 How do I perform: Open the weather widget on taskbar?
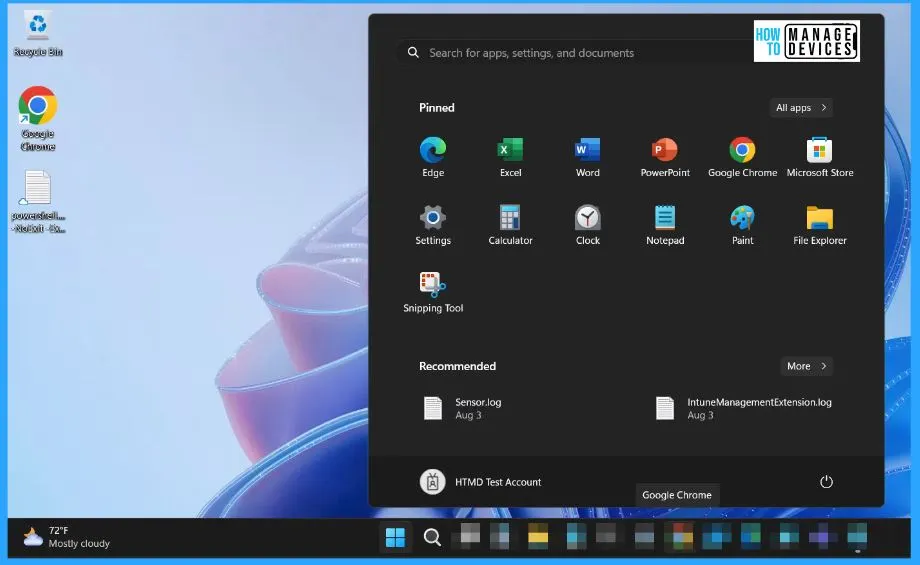coord(66,537)
